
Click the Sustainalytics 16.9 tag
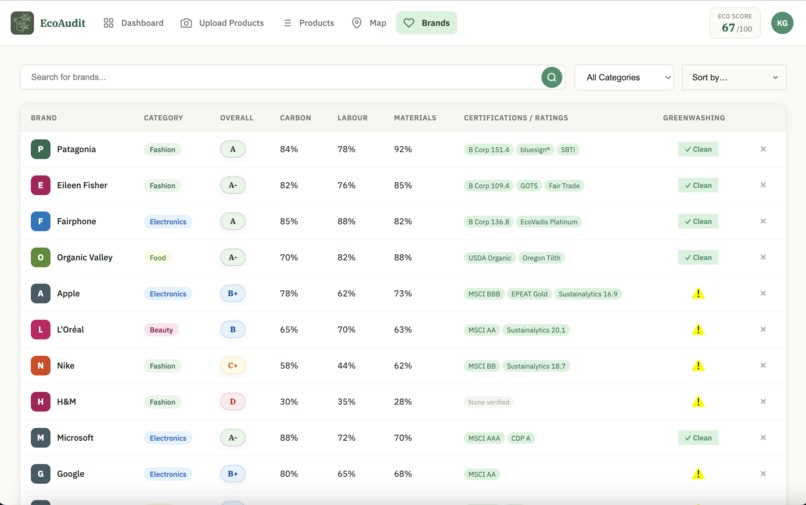click(x=588, y=294)
